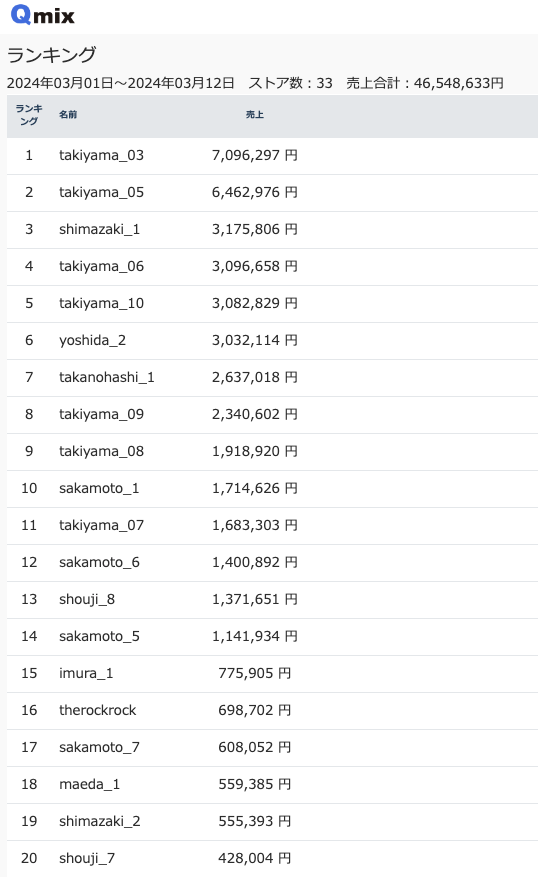538x877 pixels.
Task: Open the shimazaki_1 entry
Action: coord(99,229)
